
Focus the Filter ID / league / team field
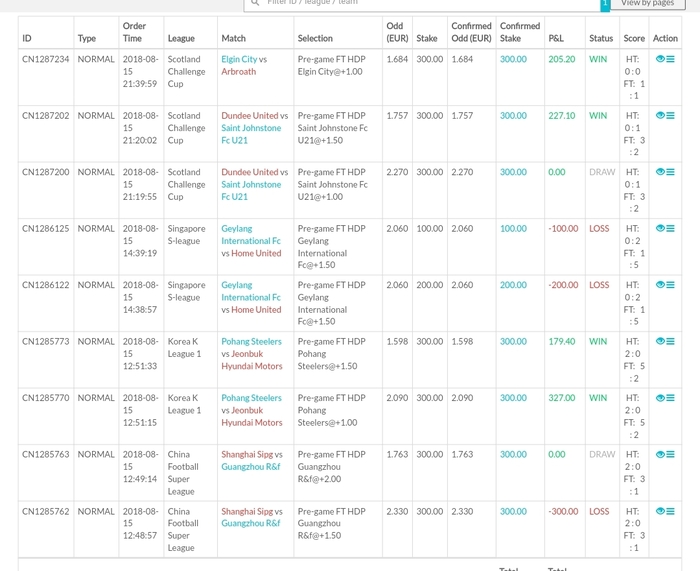click(x=422, y=4)
